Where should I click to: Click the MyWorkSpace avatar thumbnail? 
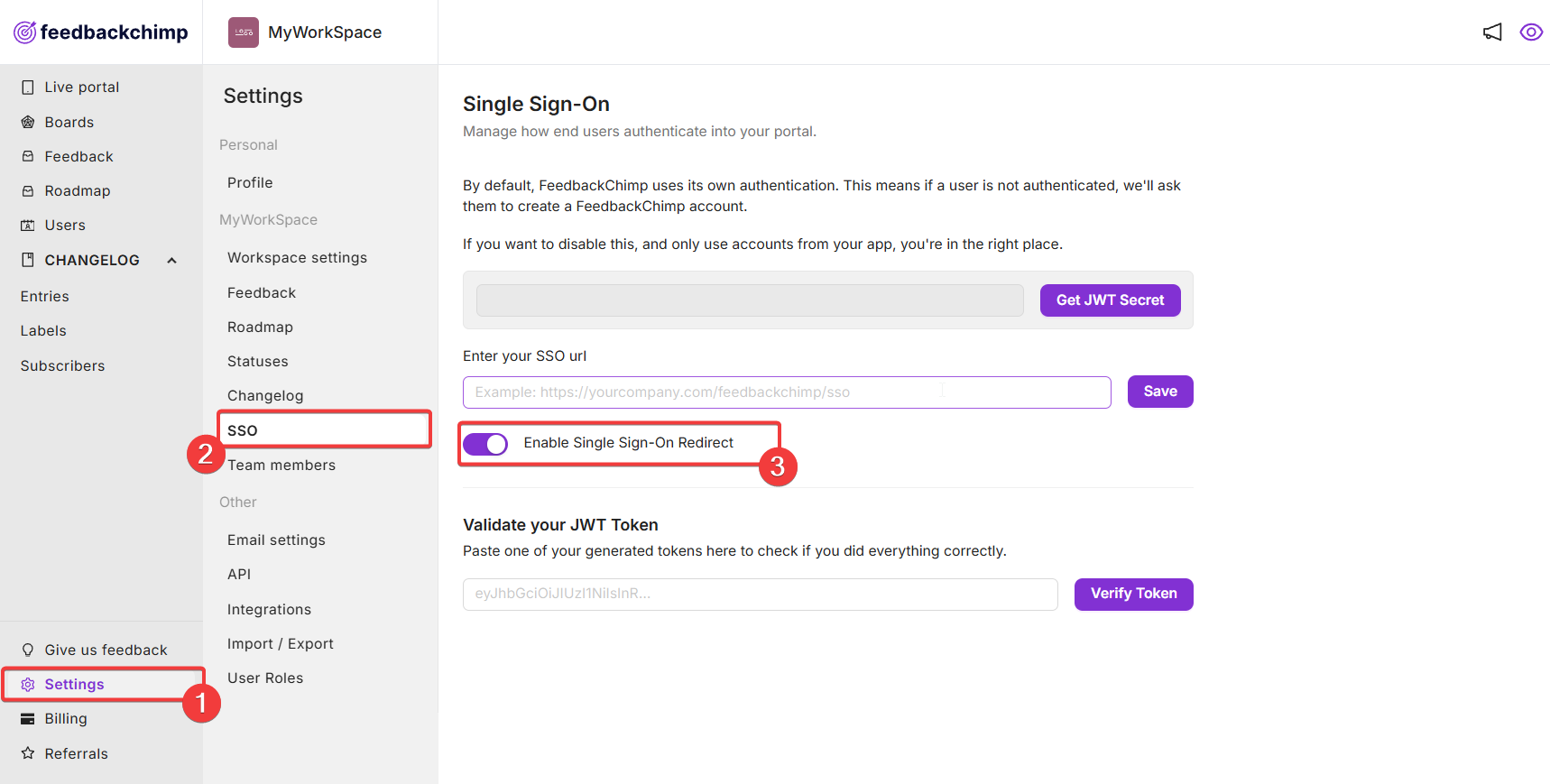[x=244, y=32]
